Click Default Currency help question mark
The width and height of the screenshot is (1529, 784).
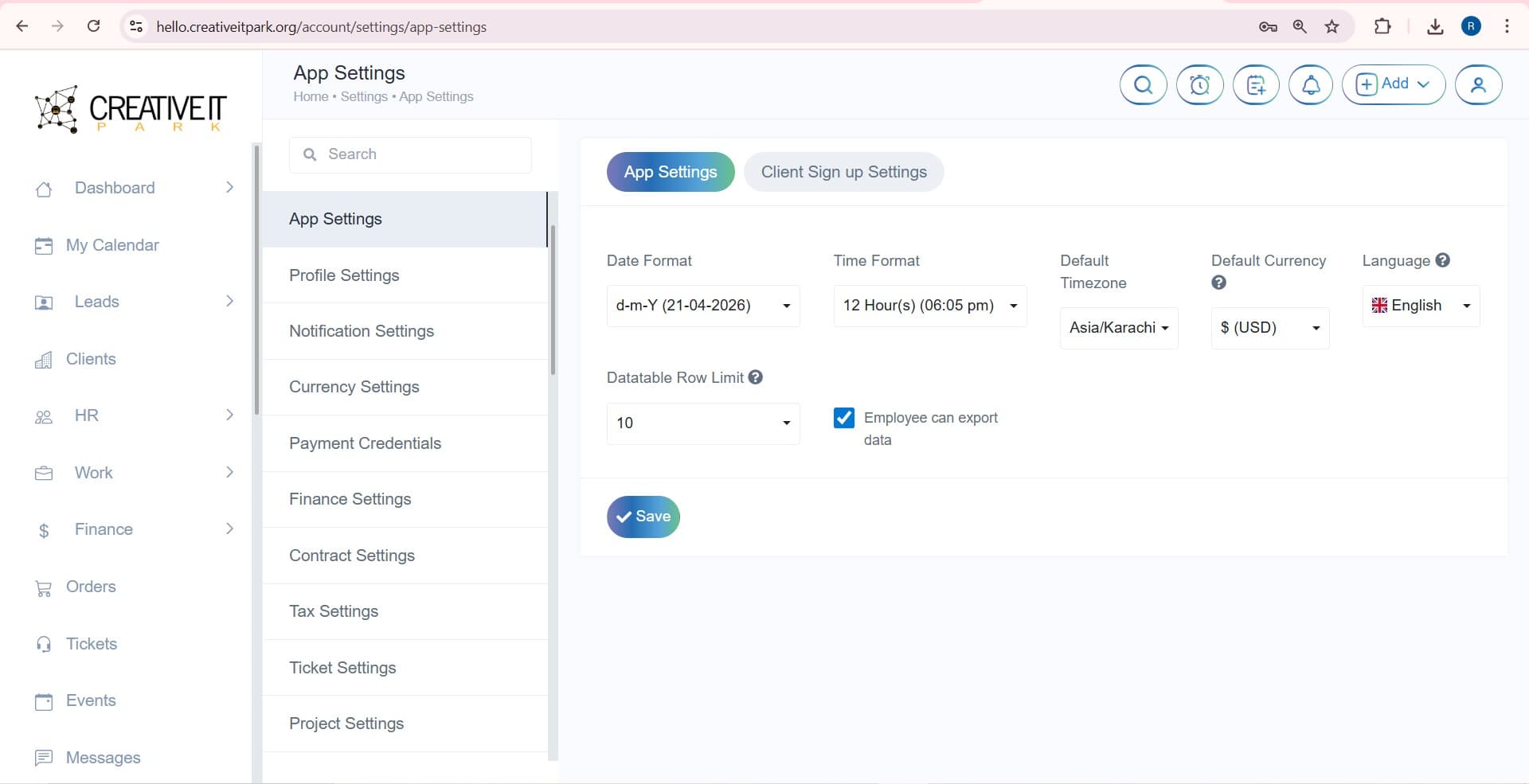pyautogui.click(x=1218, y=283)
